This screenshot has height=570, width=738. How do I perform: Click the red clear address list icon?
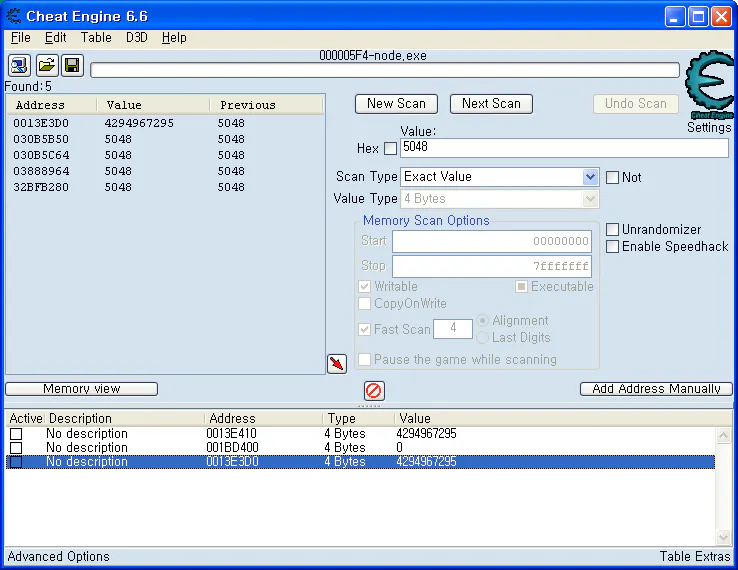374,391
